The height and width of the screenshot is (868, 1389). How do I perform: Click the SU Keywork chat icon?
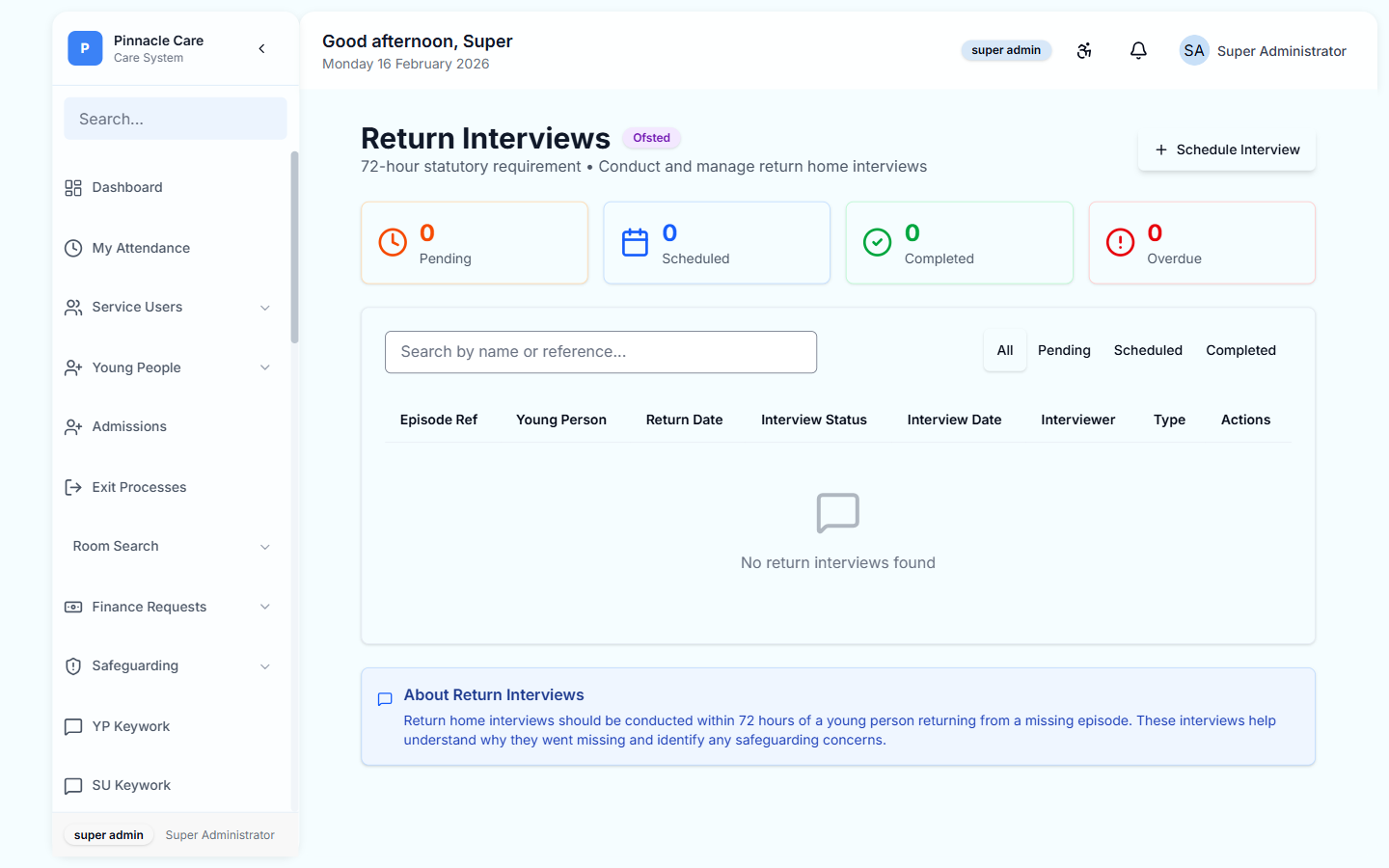(72, 785)
